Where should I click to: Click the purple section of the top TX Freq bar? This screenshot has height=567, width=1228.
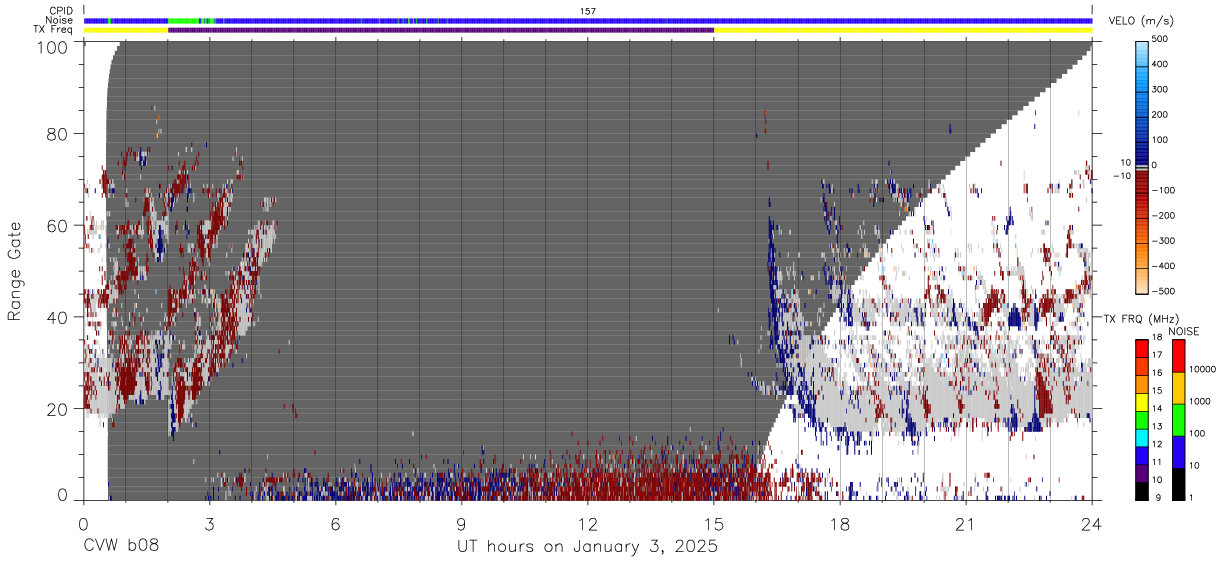(441, 30)
